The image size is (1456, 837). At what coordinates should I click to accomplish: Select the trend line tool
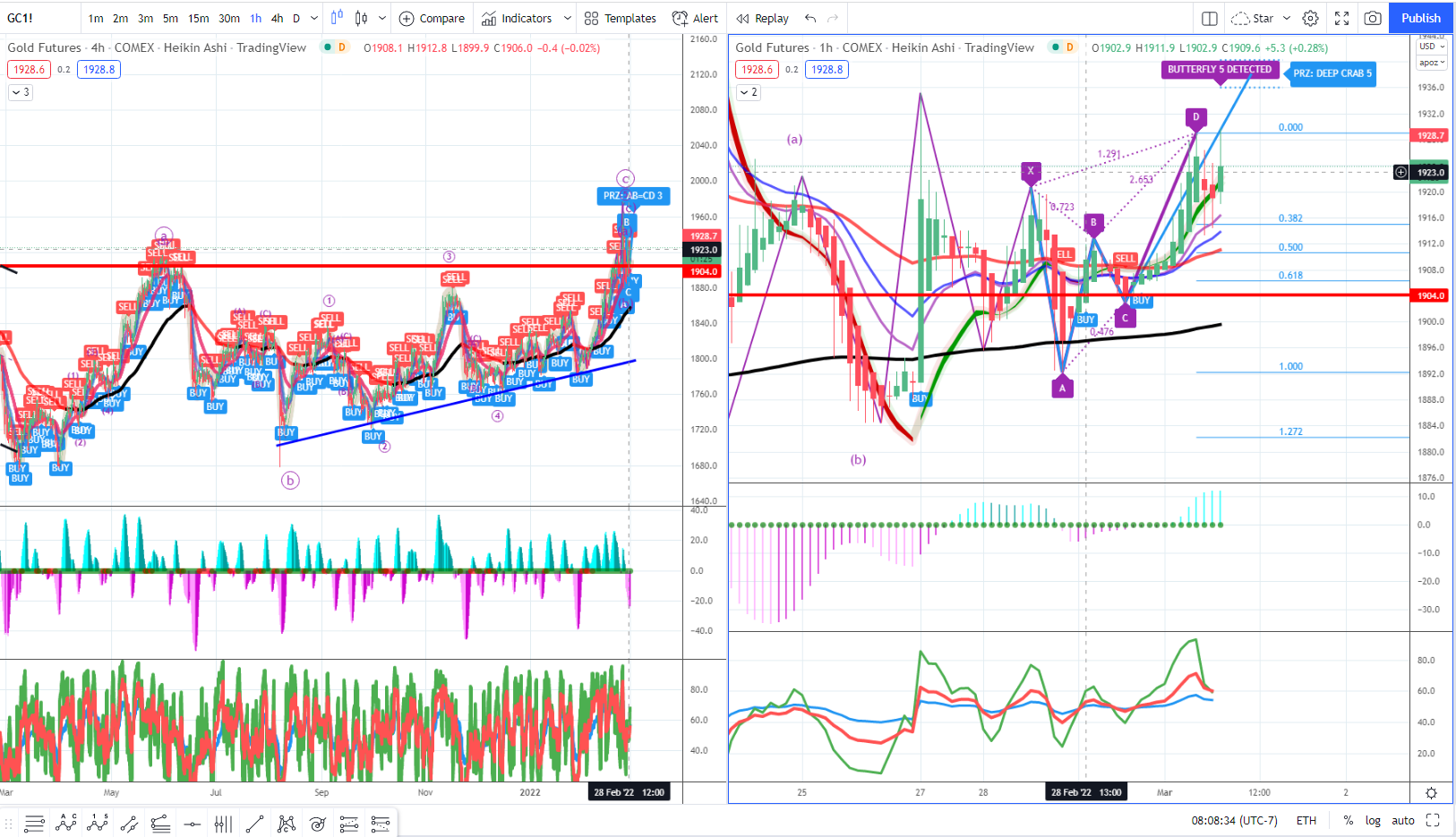(x=254, y=824)
